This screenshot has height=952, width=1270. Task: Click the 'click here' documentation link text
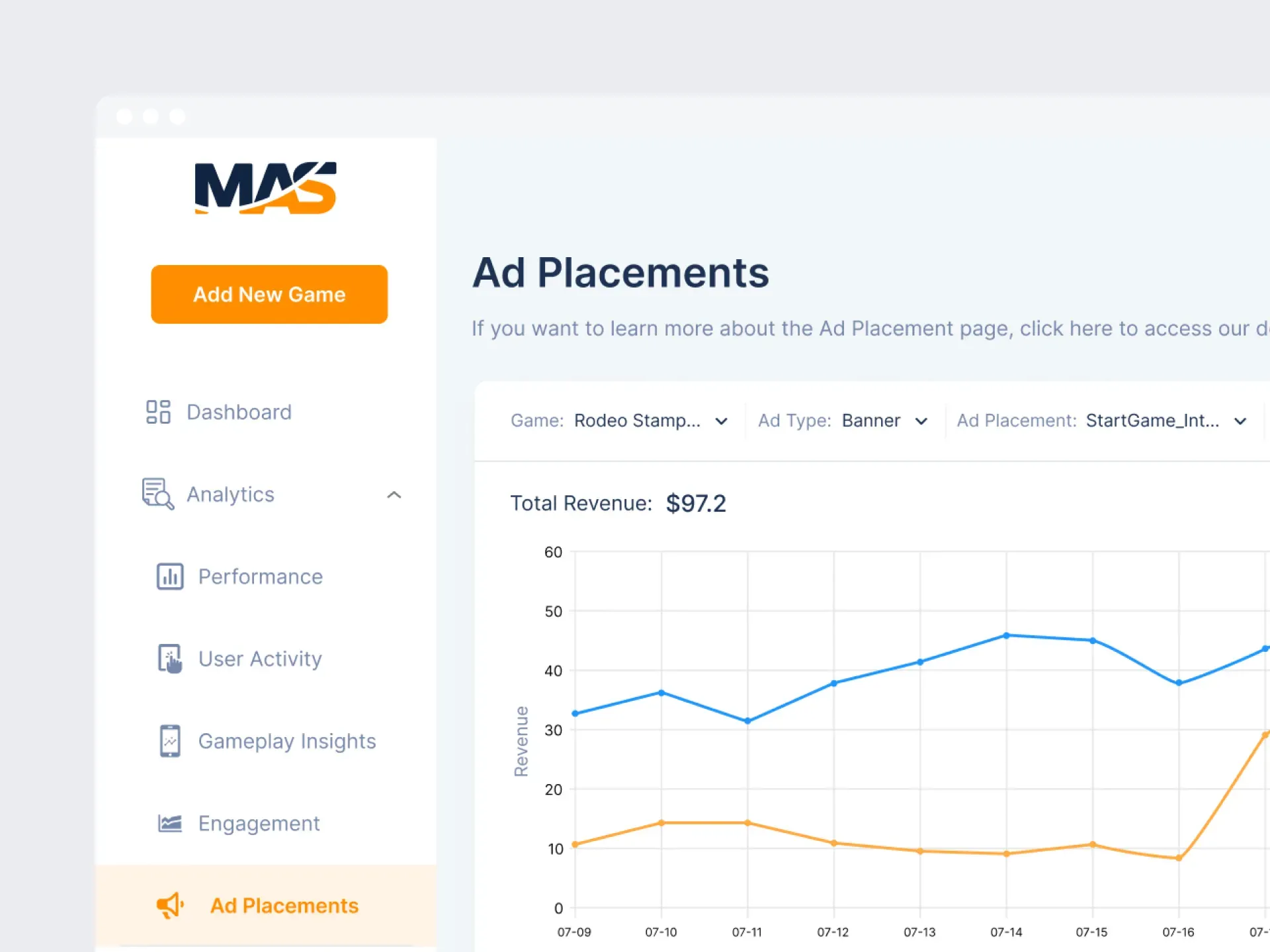1066,329
